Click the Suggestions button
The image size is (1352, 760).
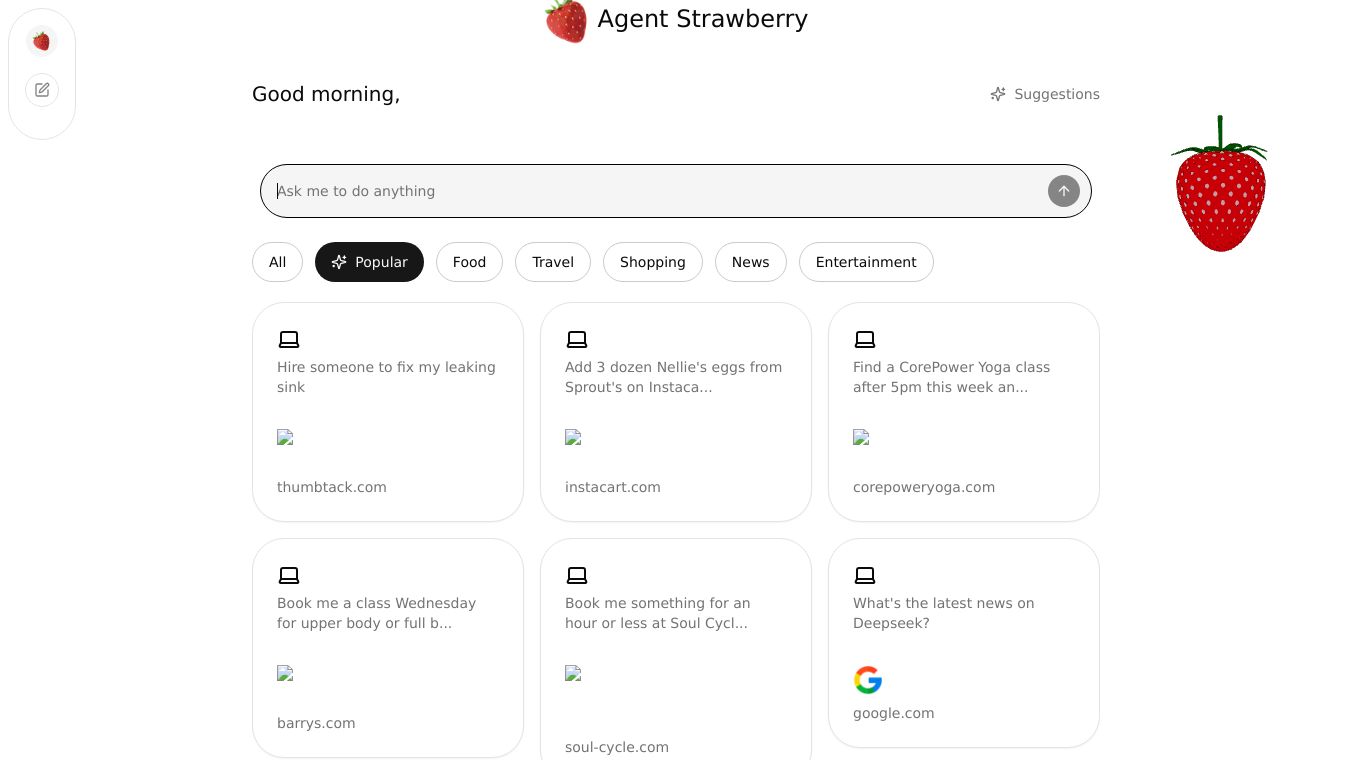click(1045, 94)
